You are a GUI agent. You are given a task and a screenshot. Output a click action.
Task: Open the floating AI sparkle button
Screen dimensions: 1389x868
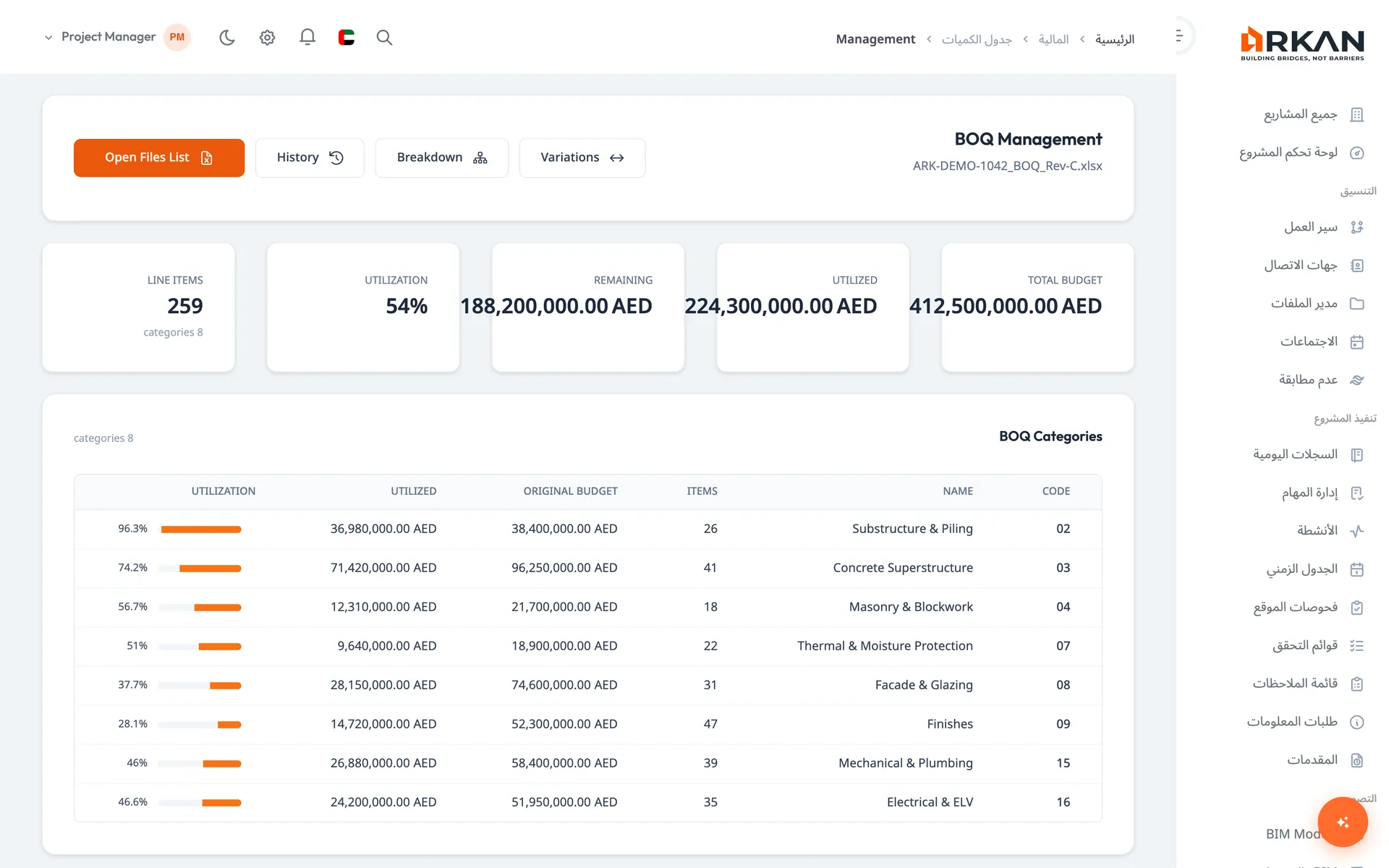[x=1343, y=822]
